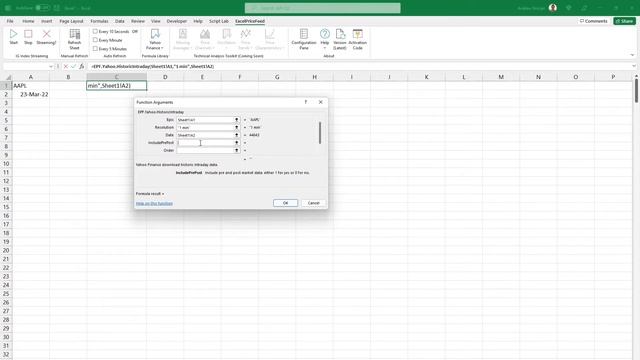This screenshot has height=360, width=640.
Task: Select cell A2 with 23-Mar-22
Action: (31, 94)
